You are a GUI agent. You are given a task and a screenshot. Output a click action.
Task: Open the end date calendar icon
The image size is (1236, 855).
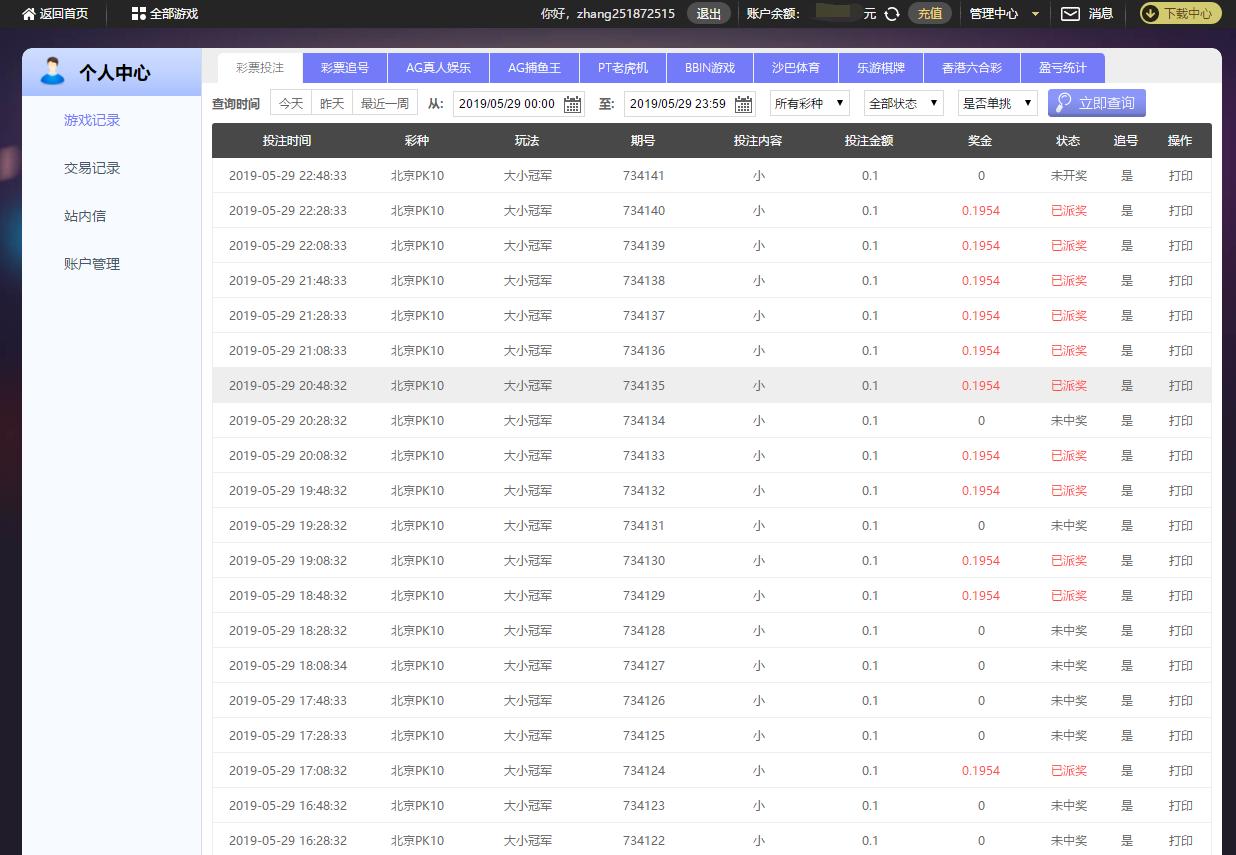(x=743, y=104)
